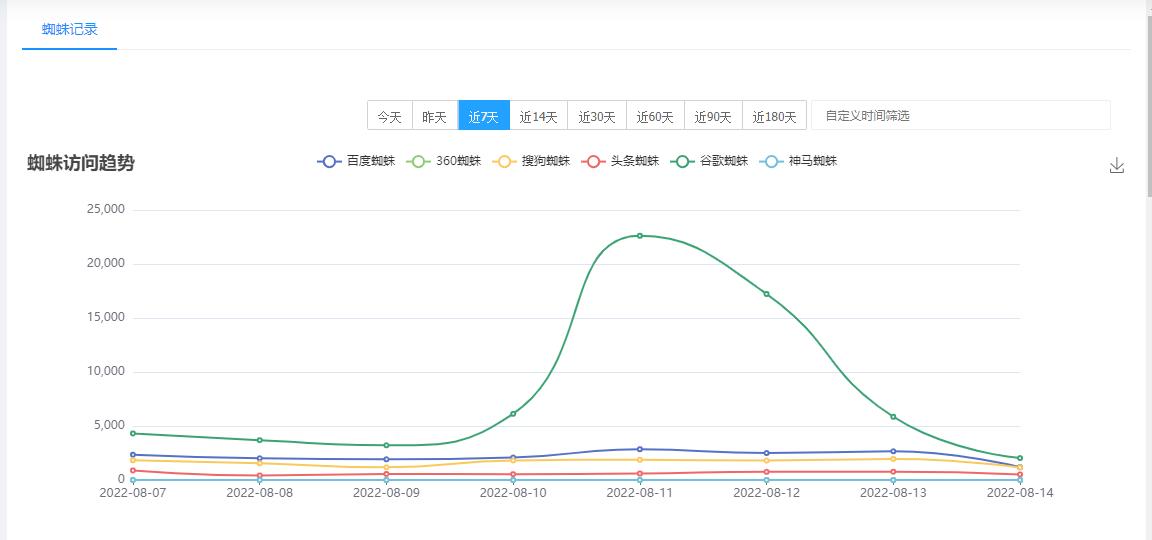The height and width of the screenshot is (540, 1152).
Task: Toggle 360蜘蛛 legend series
Action: pos(444,162)
